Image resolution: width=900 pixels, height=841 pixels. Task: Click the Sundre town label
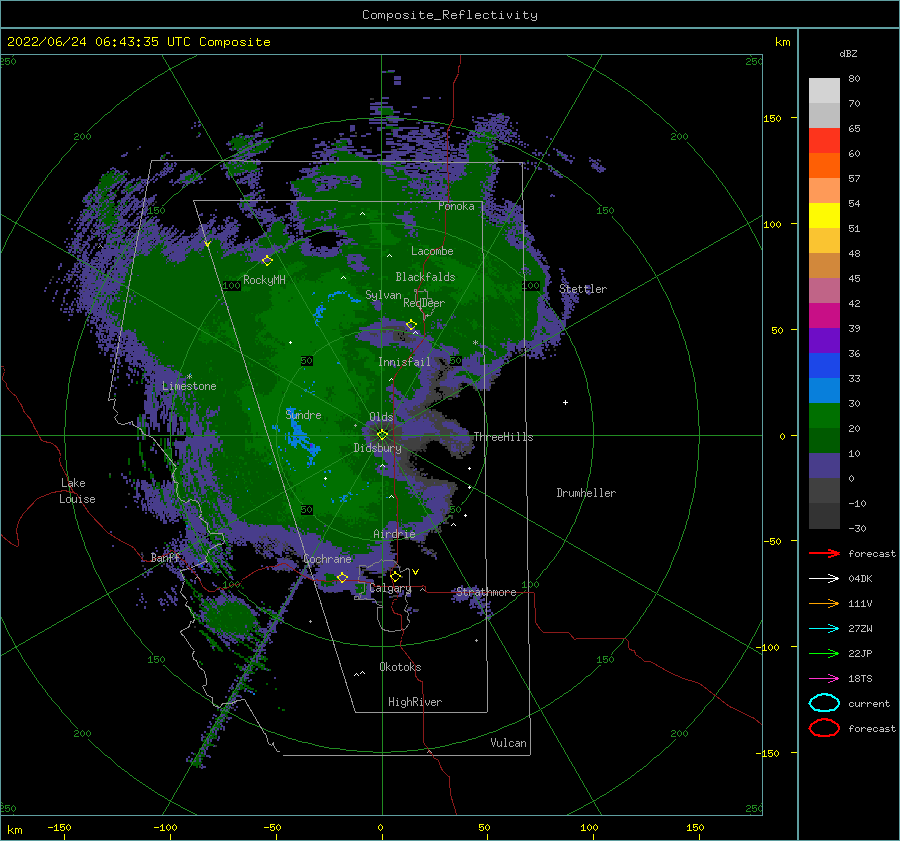click(304, 414)
